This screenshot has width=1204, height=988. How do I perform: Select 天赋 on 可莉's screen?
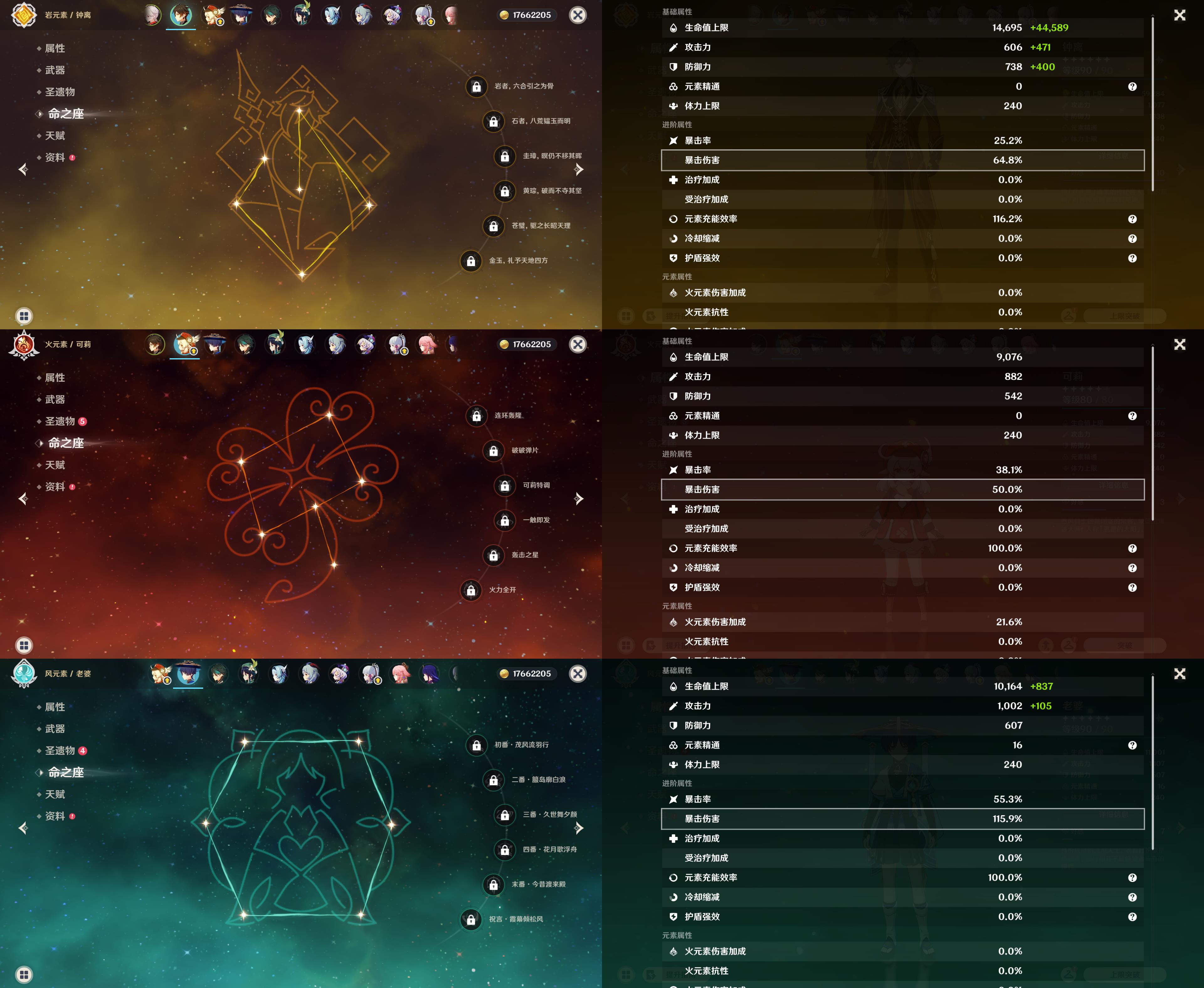pyautogui.click(x=55, y=465)
